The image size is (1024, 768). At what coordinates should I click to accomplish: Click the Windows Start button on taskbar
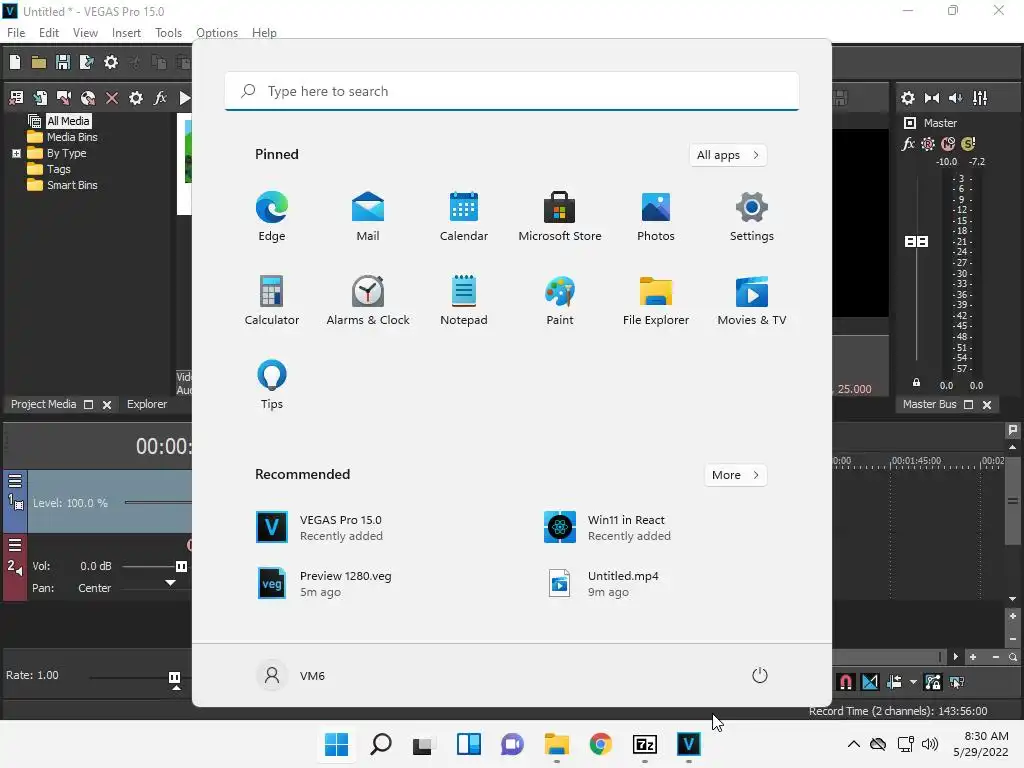click(336, 744)
